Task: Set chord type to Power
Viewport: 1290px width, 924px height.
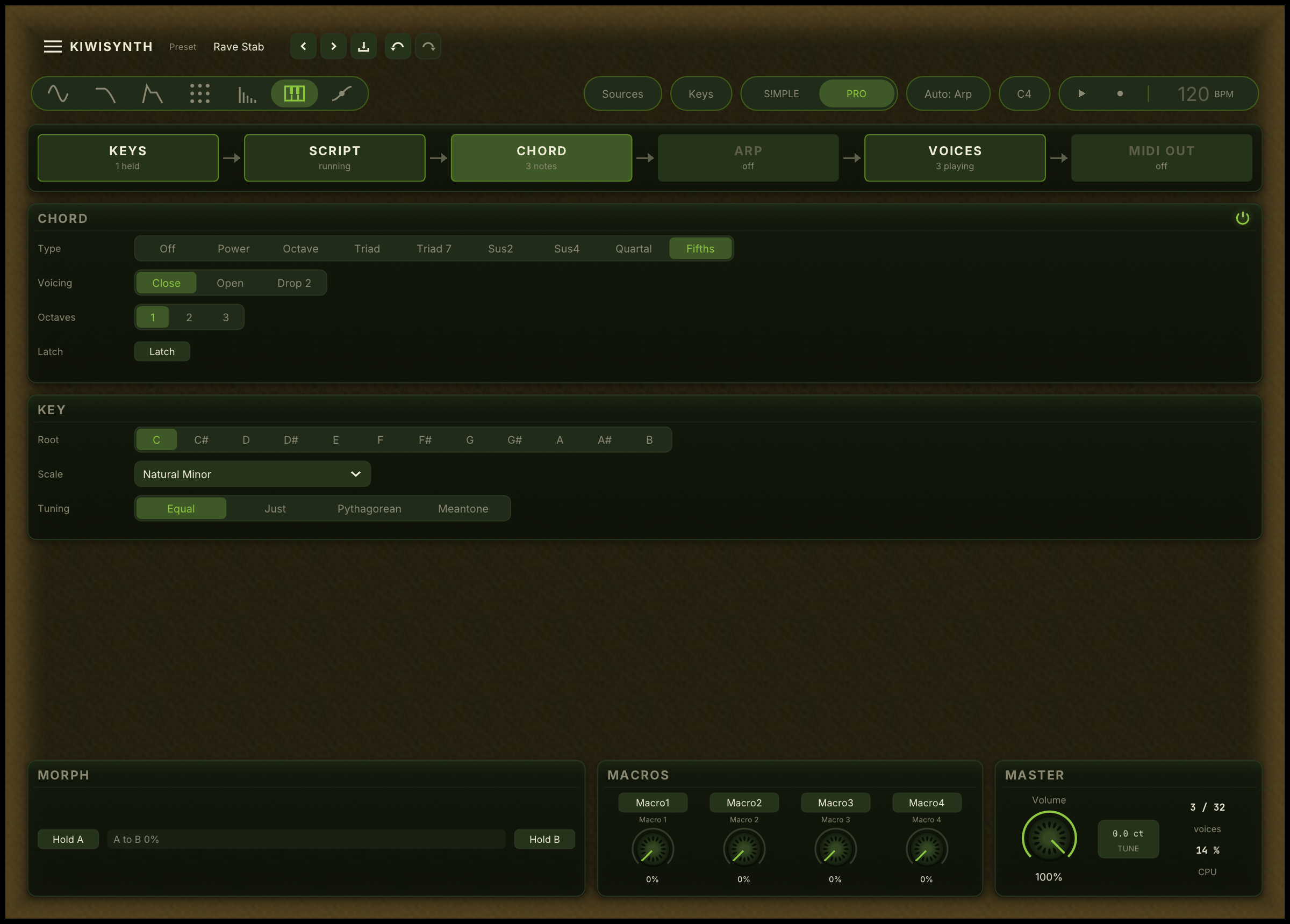Action: coord(234,249)
